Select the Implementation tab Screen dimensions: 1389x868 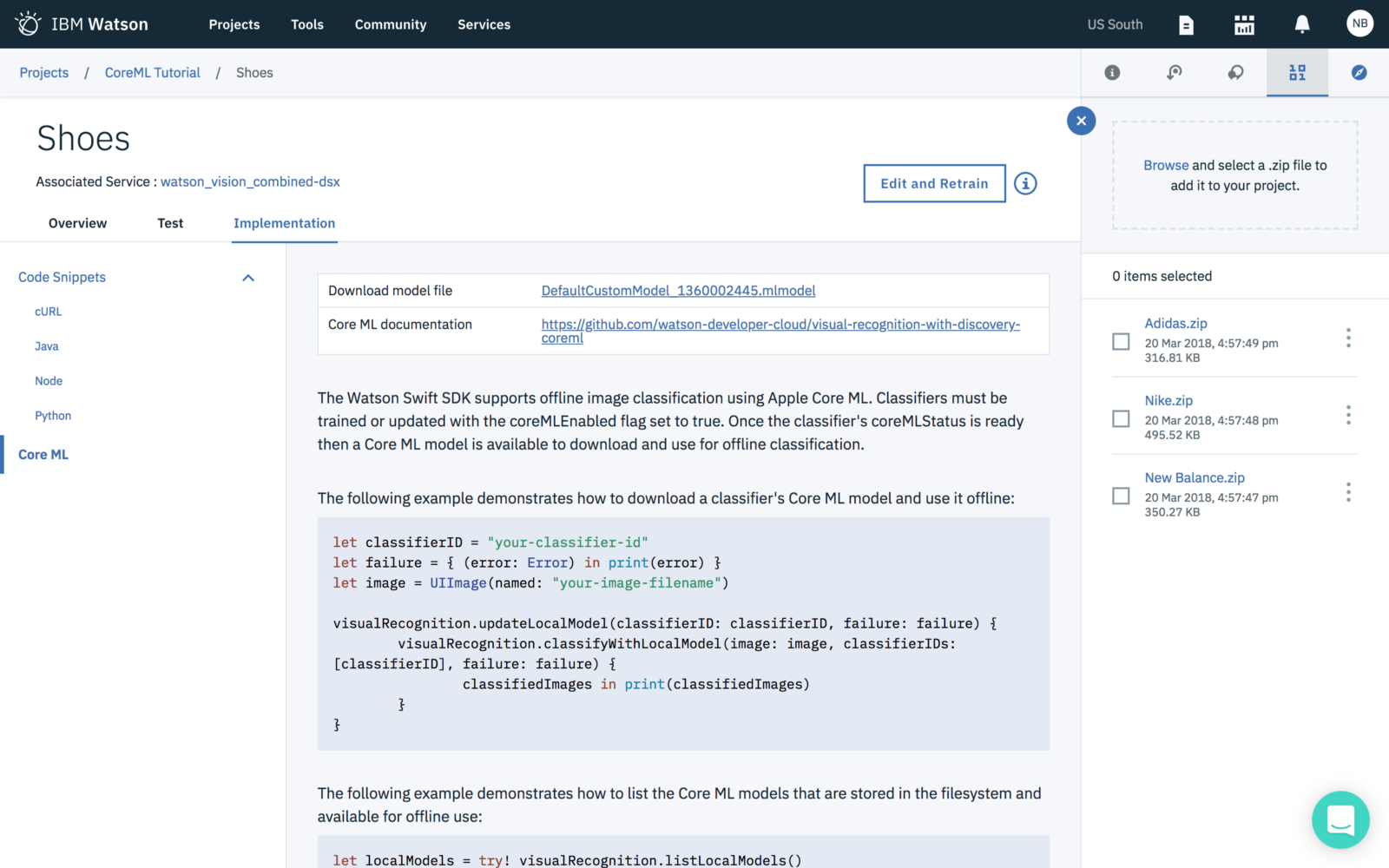coord(284,223)
